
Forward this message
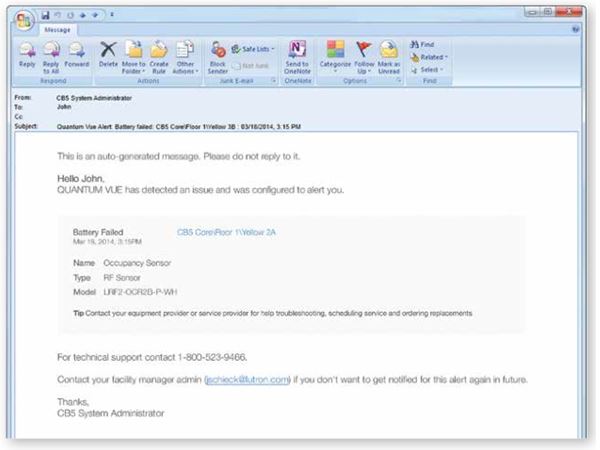(x=77, y=57)
